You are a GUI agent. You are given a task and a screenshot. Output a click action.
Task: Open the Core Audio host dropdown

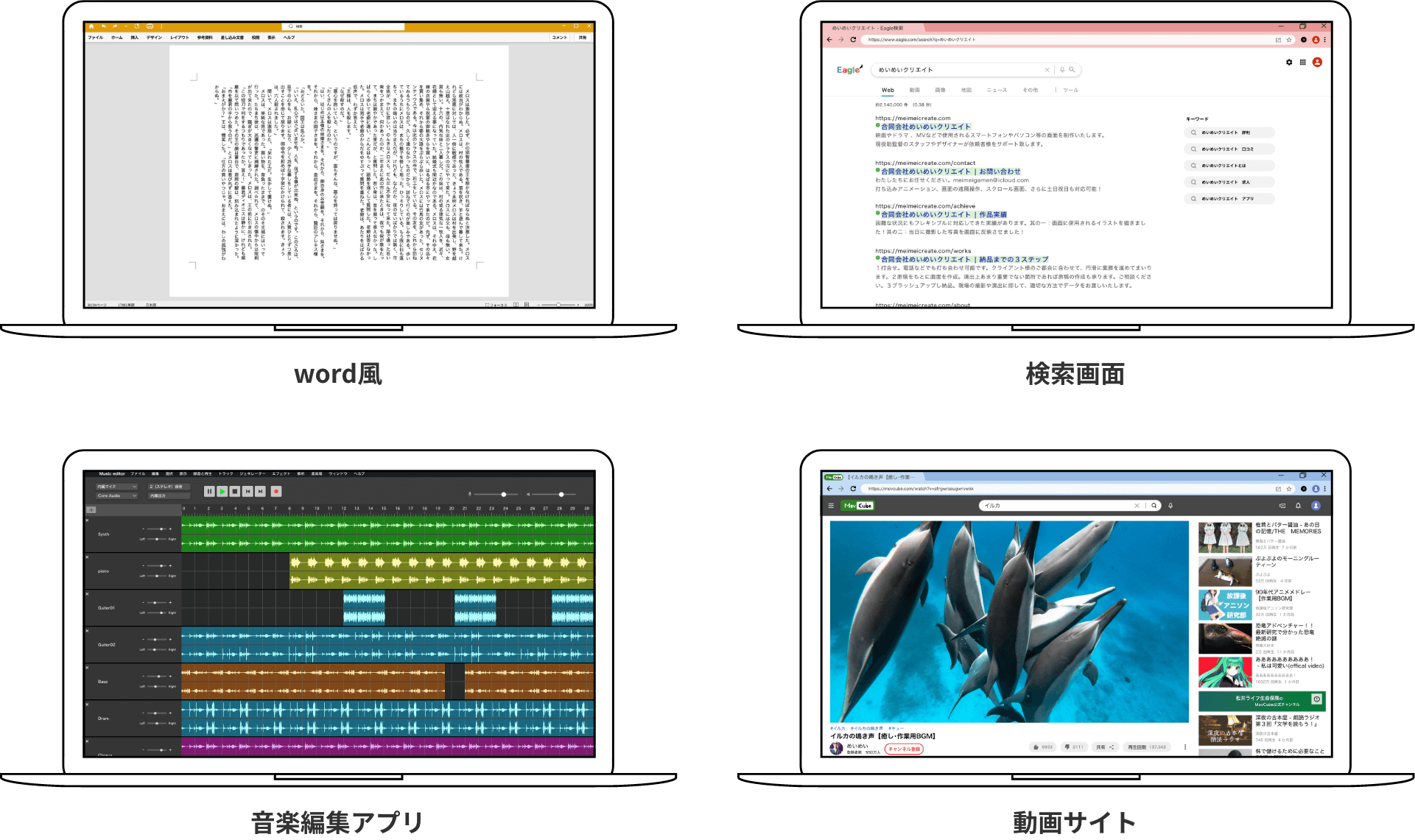coord(116,496)
